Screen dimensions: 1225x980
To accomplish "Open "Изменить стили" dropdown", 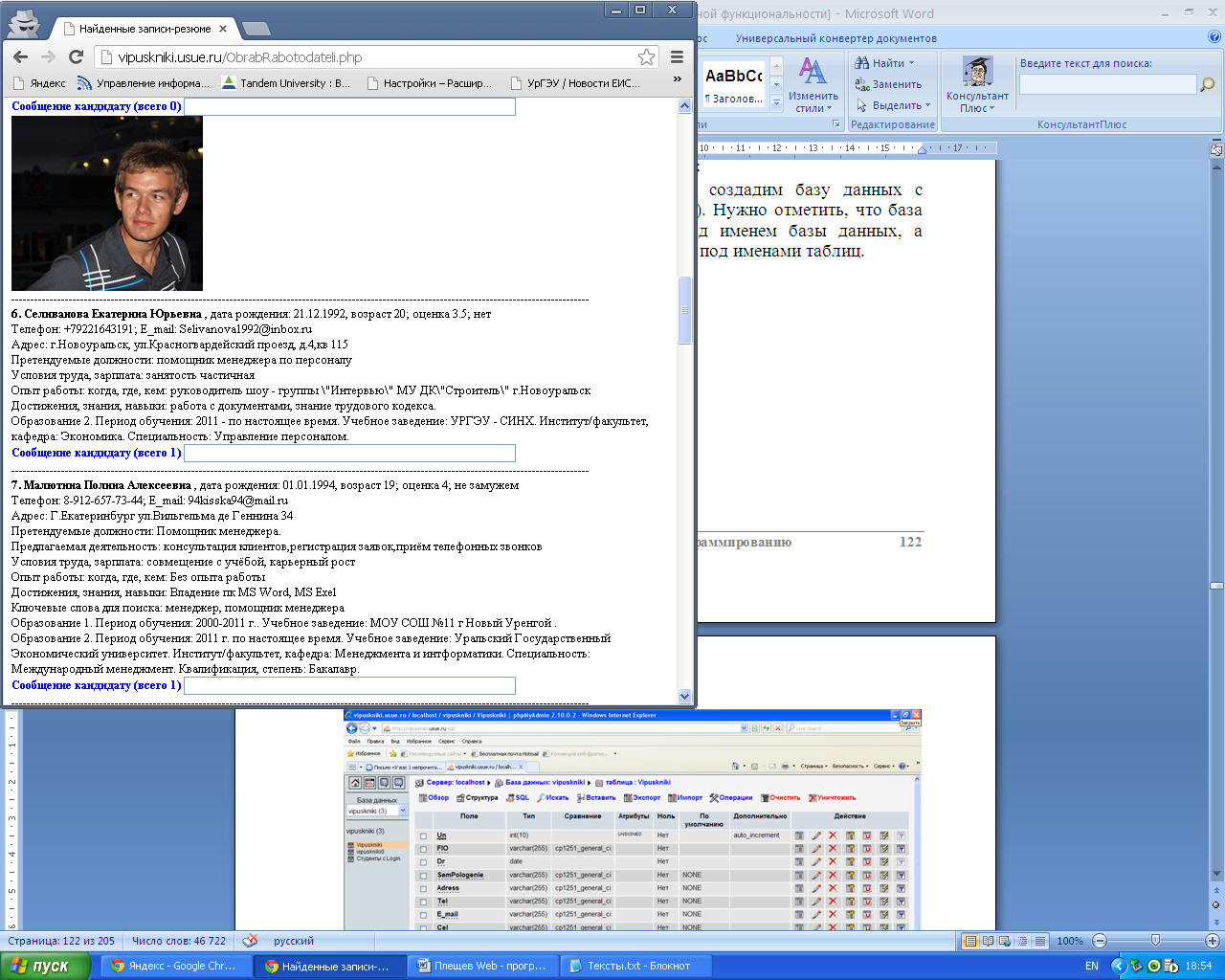I will 813,85.
